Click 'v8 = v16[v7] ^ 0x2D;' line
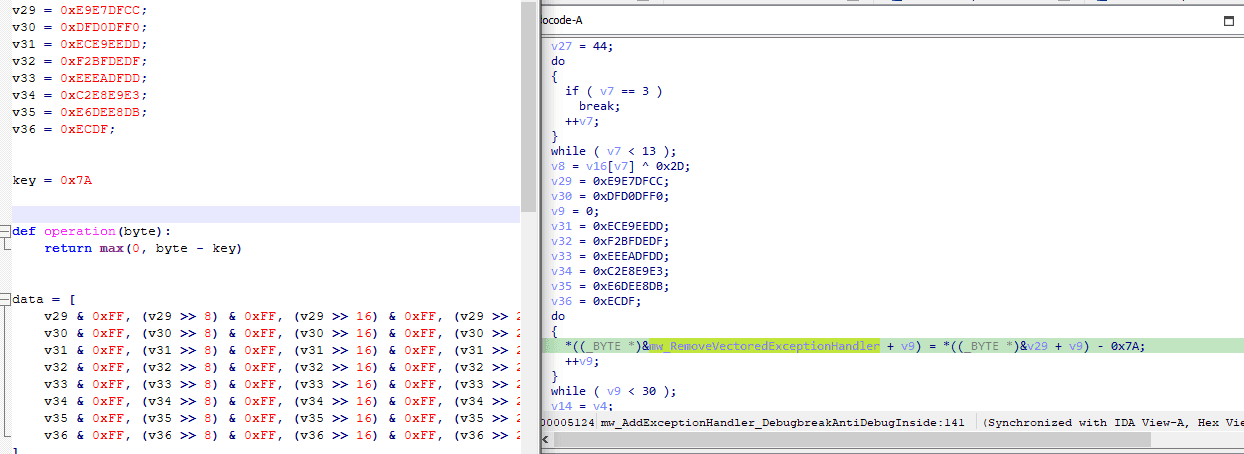The width and height of the screenshot is (1244, 454). click(620, 166)
